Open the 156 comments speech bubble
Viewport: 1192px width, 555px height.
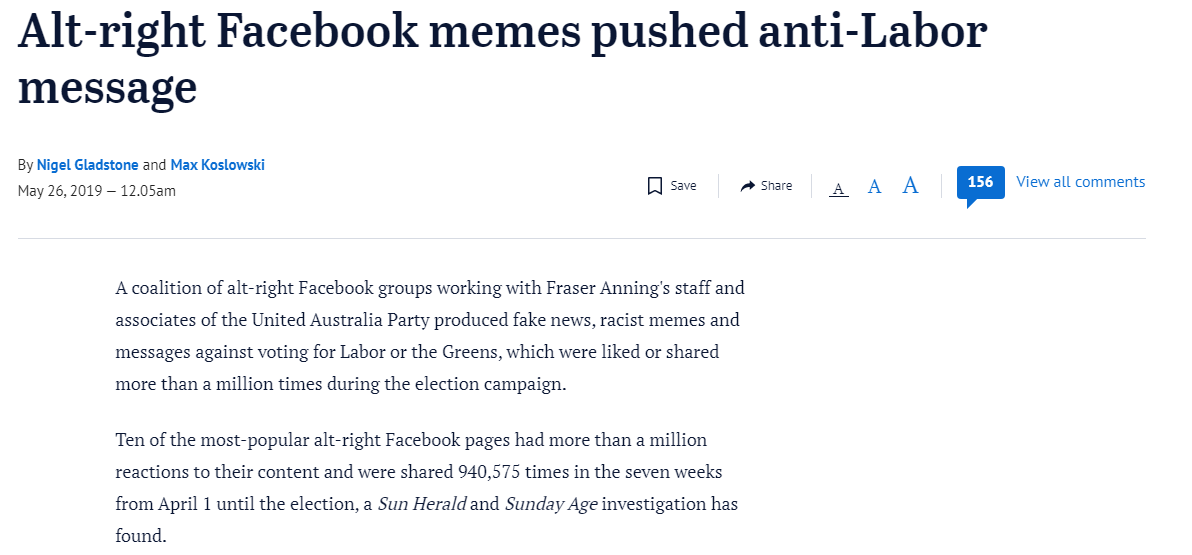click(x=980, y=185)
